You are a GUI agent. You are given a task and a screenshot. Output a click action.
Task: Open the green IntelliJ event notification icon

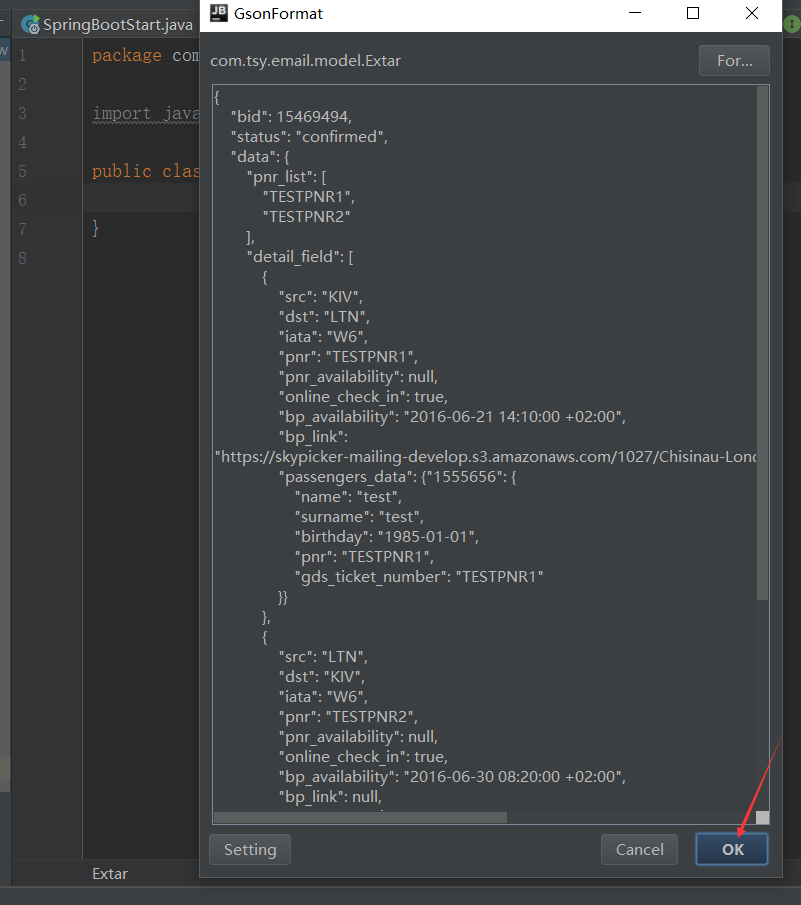791,24
